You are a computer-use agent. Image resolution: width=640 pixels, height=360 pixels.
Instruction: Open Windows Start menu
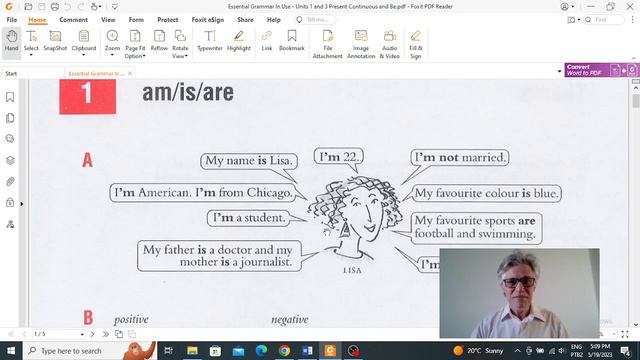point(11,351)
